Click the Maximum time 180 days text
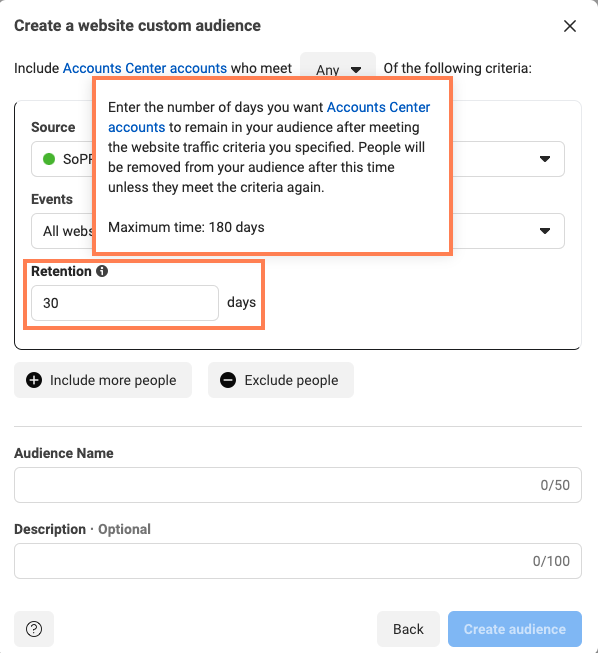598x653 pixels. pos(186,227)
